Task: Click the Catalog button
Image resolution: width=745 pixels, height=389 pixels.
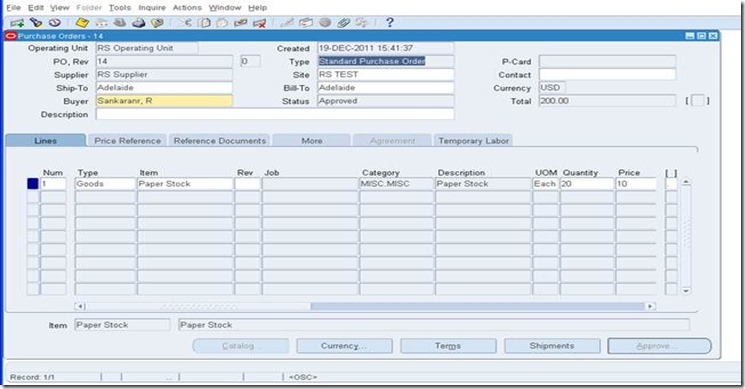Action: click(x=240, y=346)
